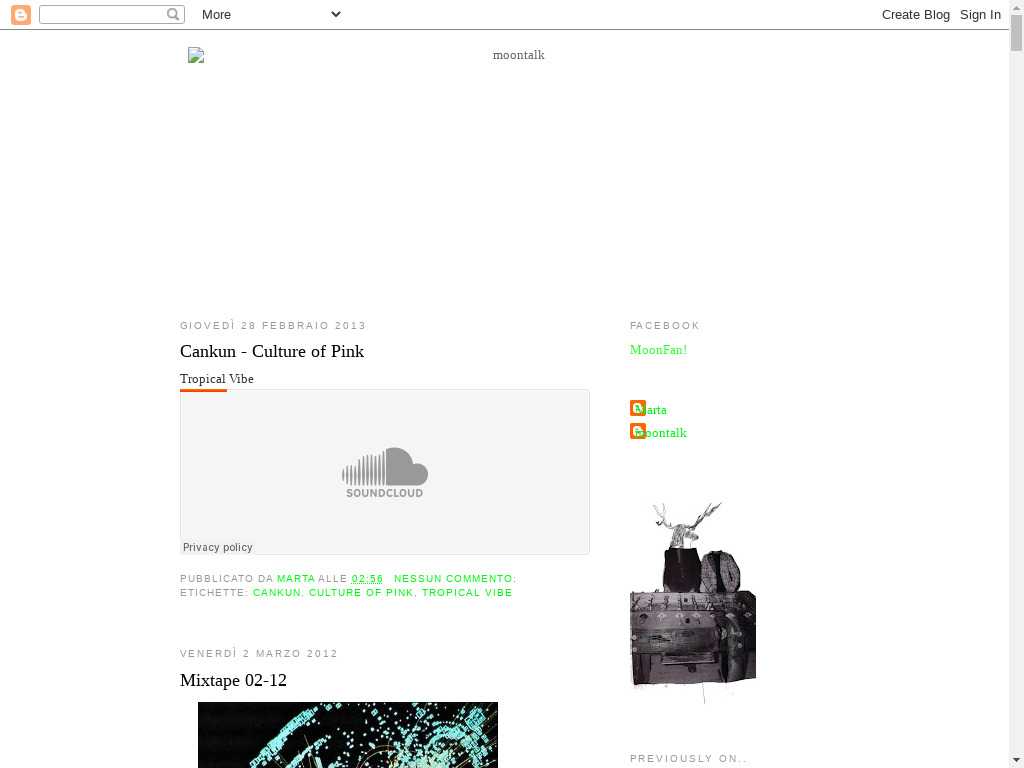Open post Cankun - Culture of Pink
The width and height of the screenshot is (1024, 768).
click(x=272, y=351)
